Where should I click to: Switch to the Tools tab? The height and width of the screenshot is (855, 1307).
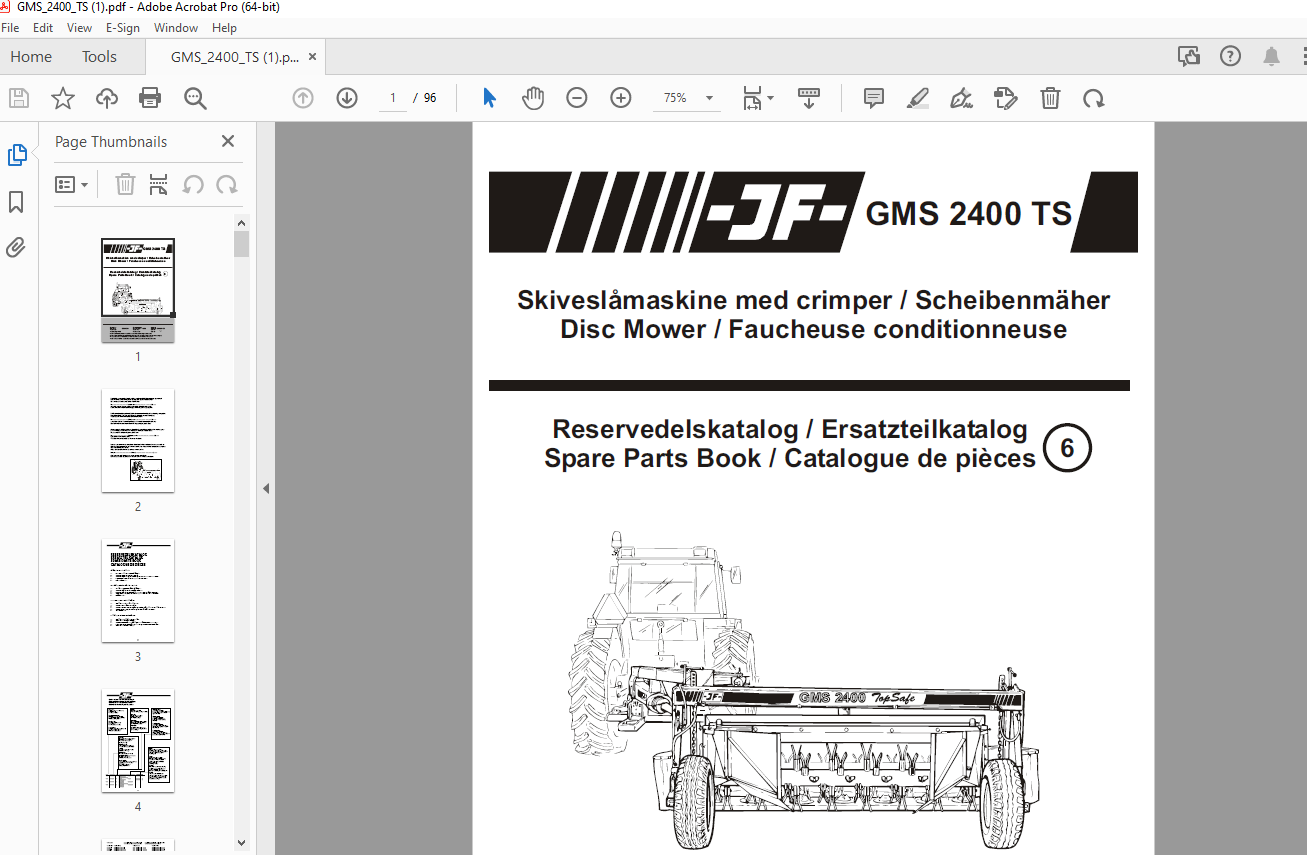point(99,57)
